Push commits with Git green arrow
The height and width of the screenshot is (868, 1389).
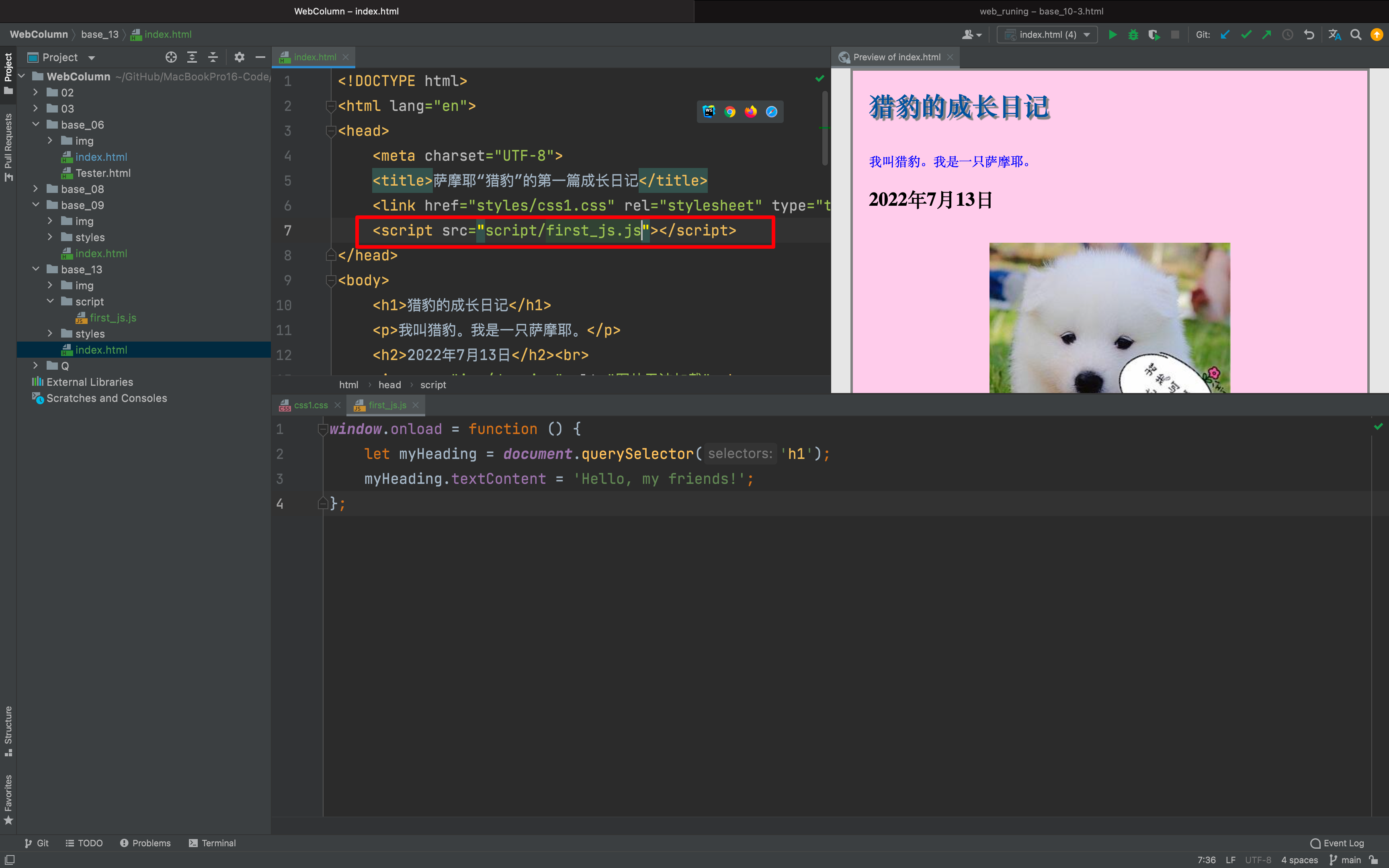tap(1267, 35)
